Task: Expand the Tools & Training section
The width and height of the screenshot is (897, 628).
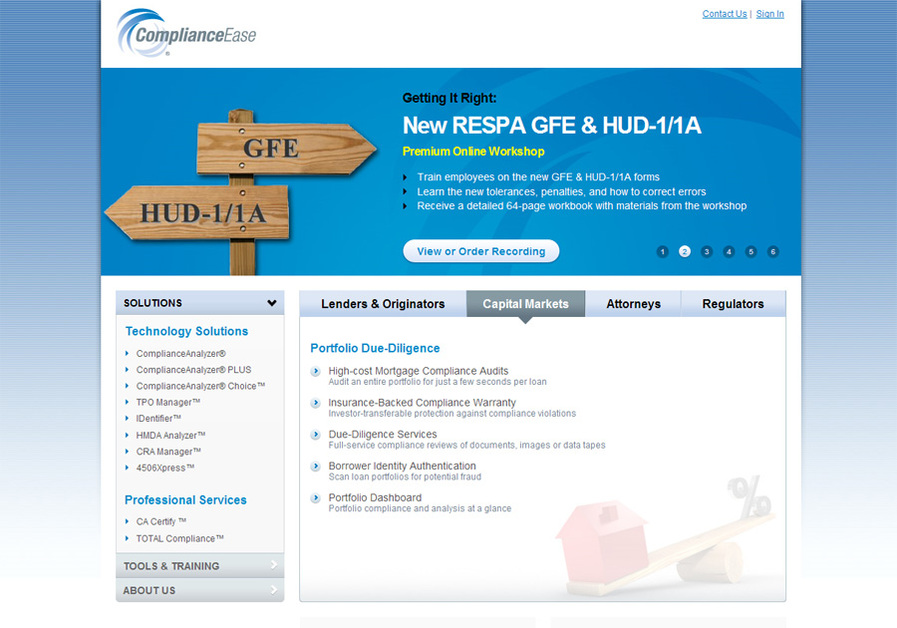Action: [x=200, y=566]
